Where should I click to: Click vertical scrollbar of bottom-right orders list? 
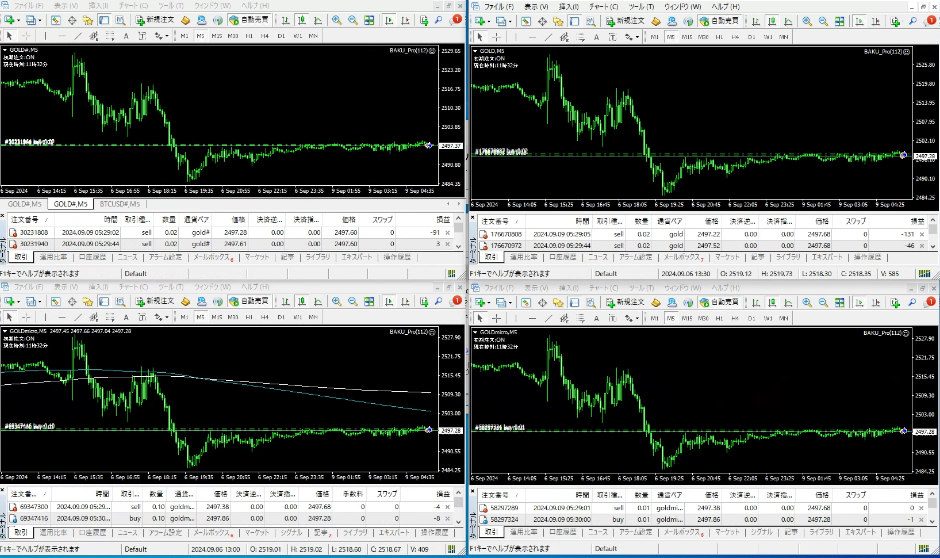932,508
